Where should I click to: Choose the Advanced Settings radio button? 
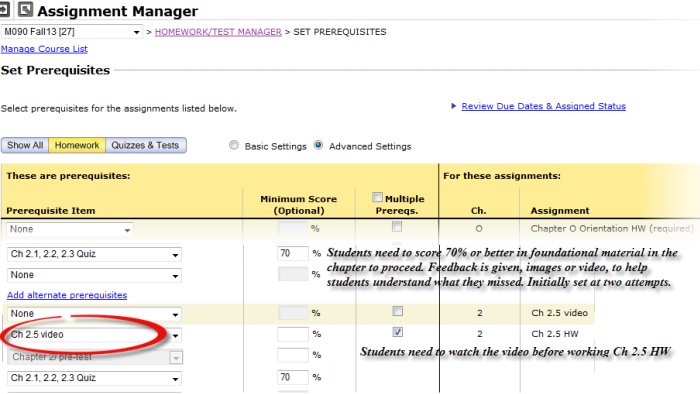[x=318, y=145]
